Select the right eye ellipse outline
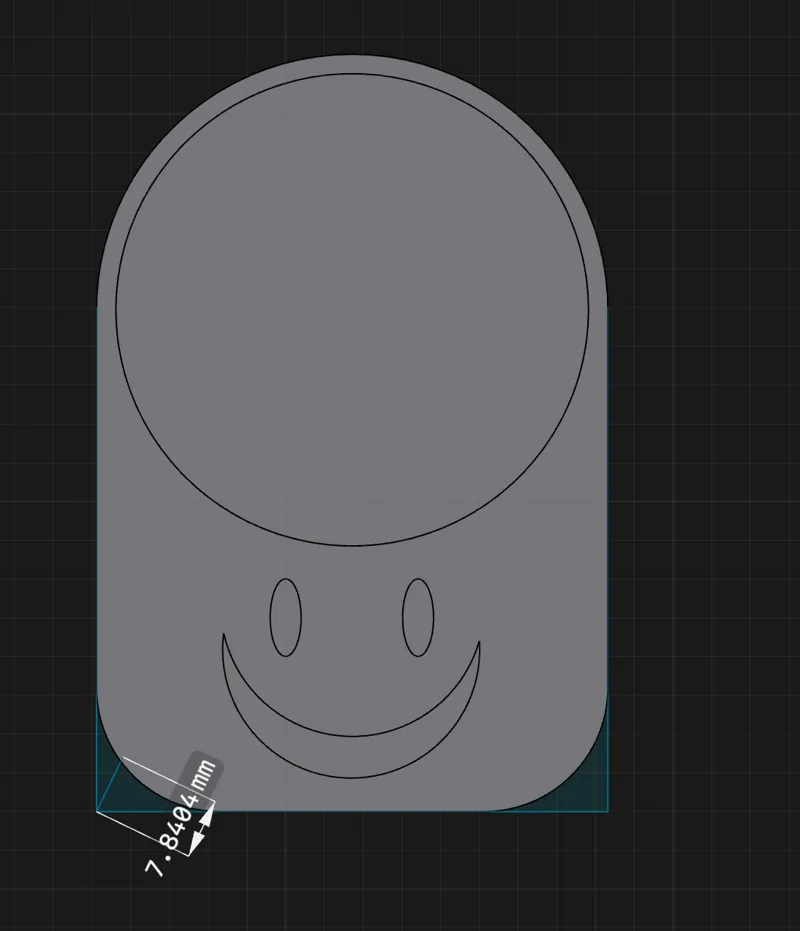Screen dimensions: 800x931 point(418,618)
